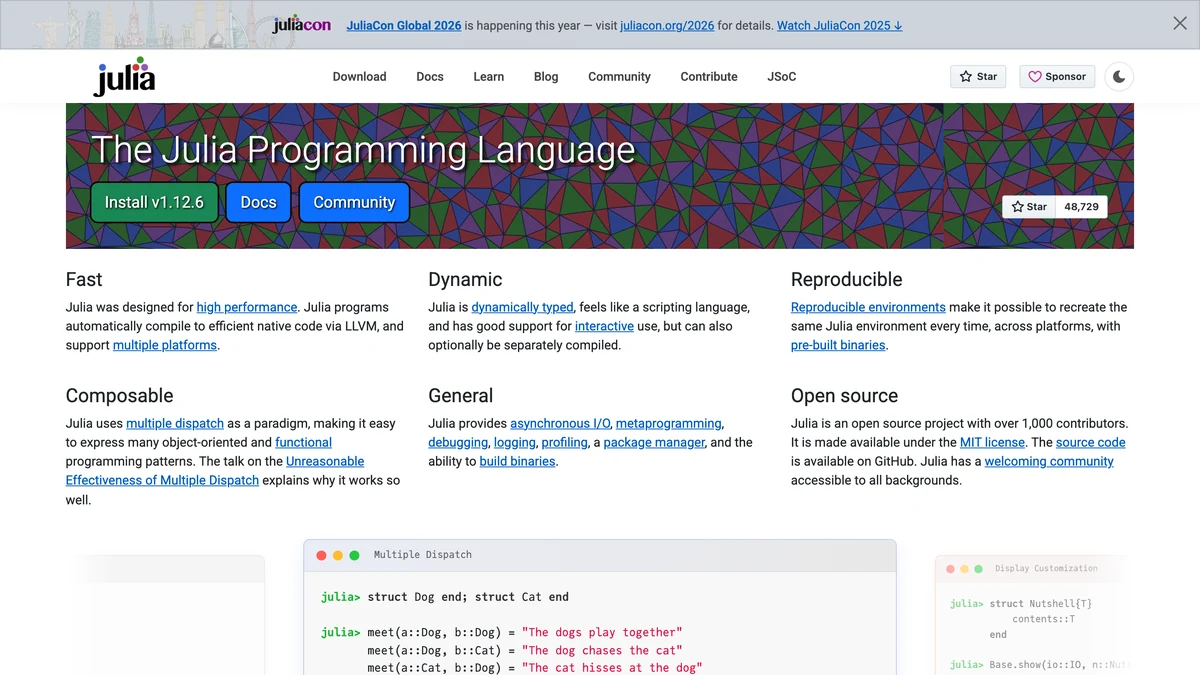Image resolution: width=1200 pixels, height=675 pixels.
Task: Visit the juliacon.org/2026 link
Action: tap(667, 26)
